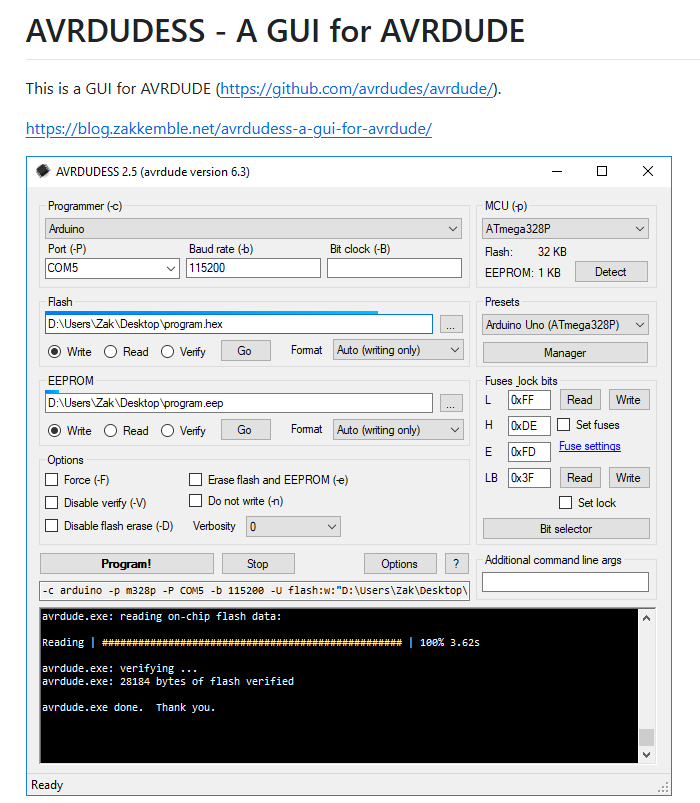Open the presets Manager
This screenshot has width=700, height=803.
coord(565,353)
